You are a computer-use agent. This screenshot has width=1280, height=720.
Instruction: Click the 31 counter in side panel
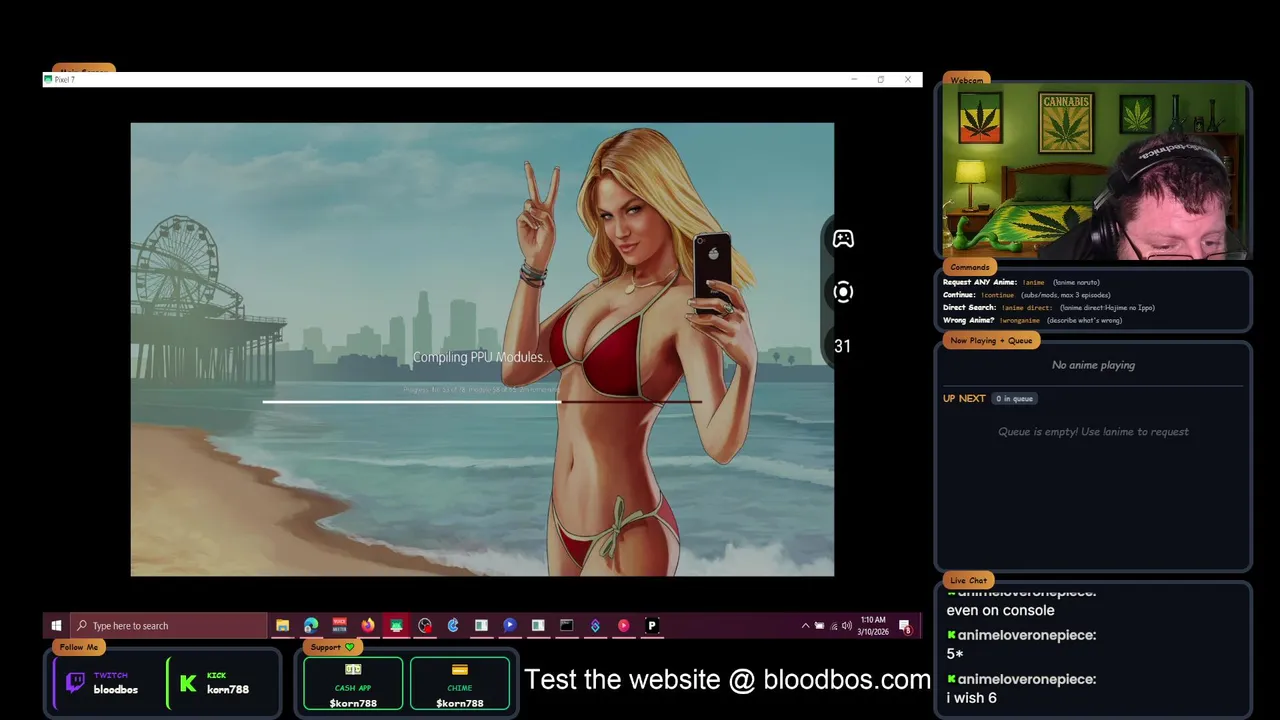coord(842,346)
